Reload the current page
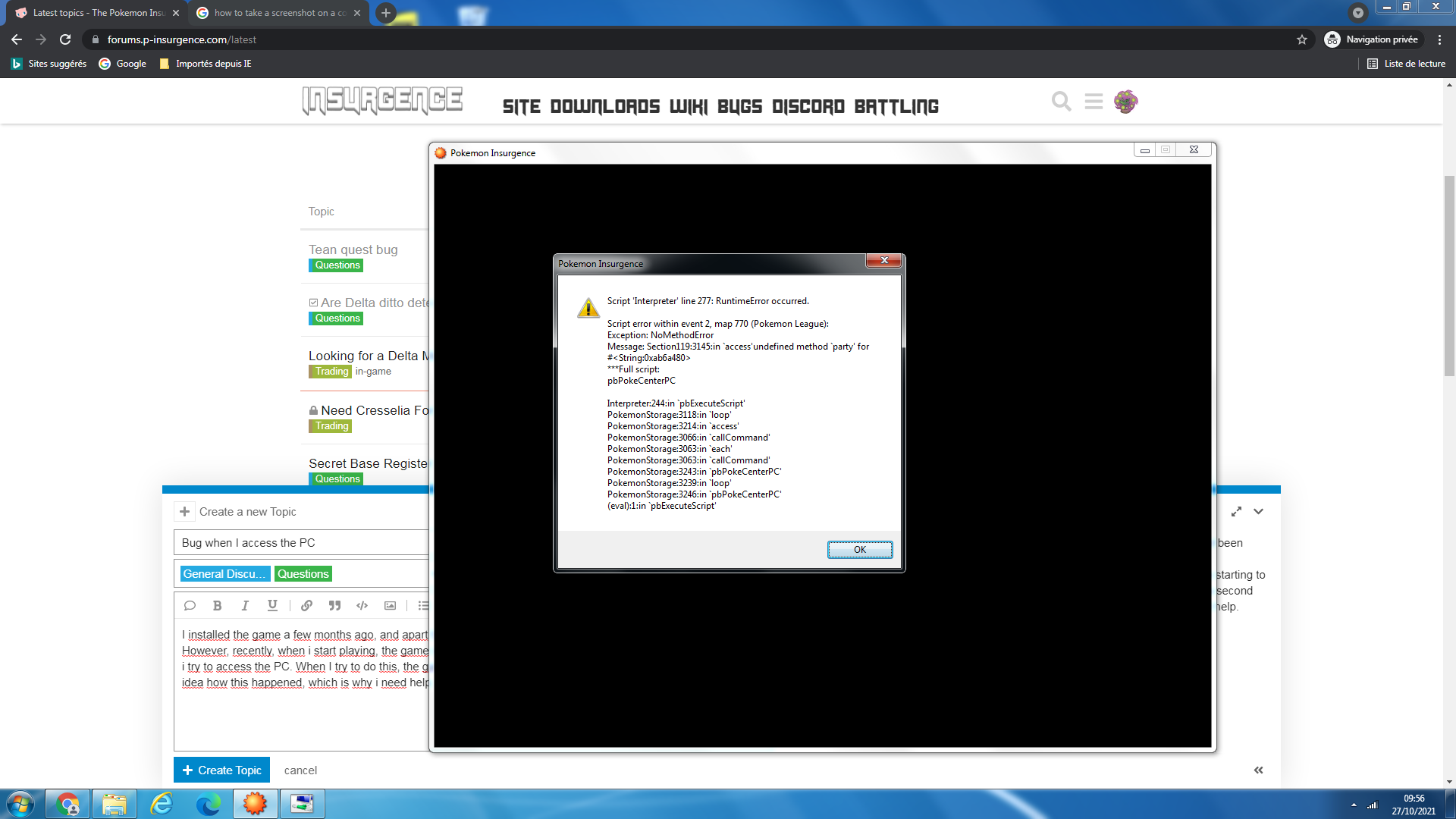Viewport: 1456px width, 819px height. click(65, 39)
